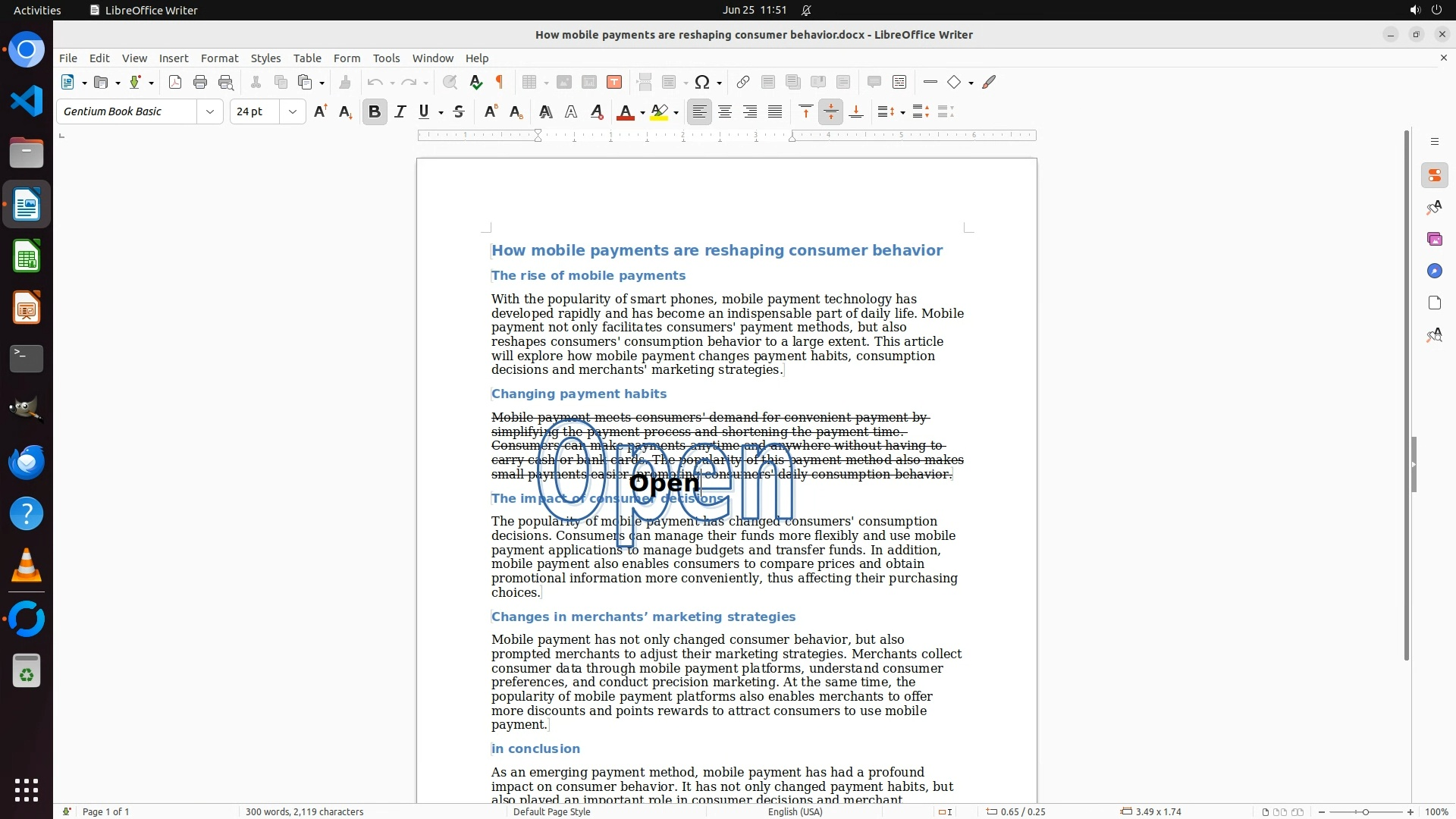Toggle formatting marks pilcrow icon
The width and height of the screenshot is (1456, 819).
pyautogui.click(x=500, y=83)
